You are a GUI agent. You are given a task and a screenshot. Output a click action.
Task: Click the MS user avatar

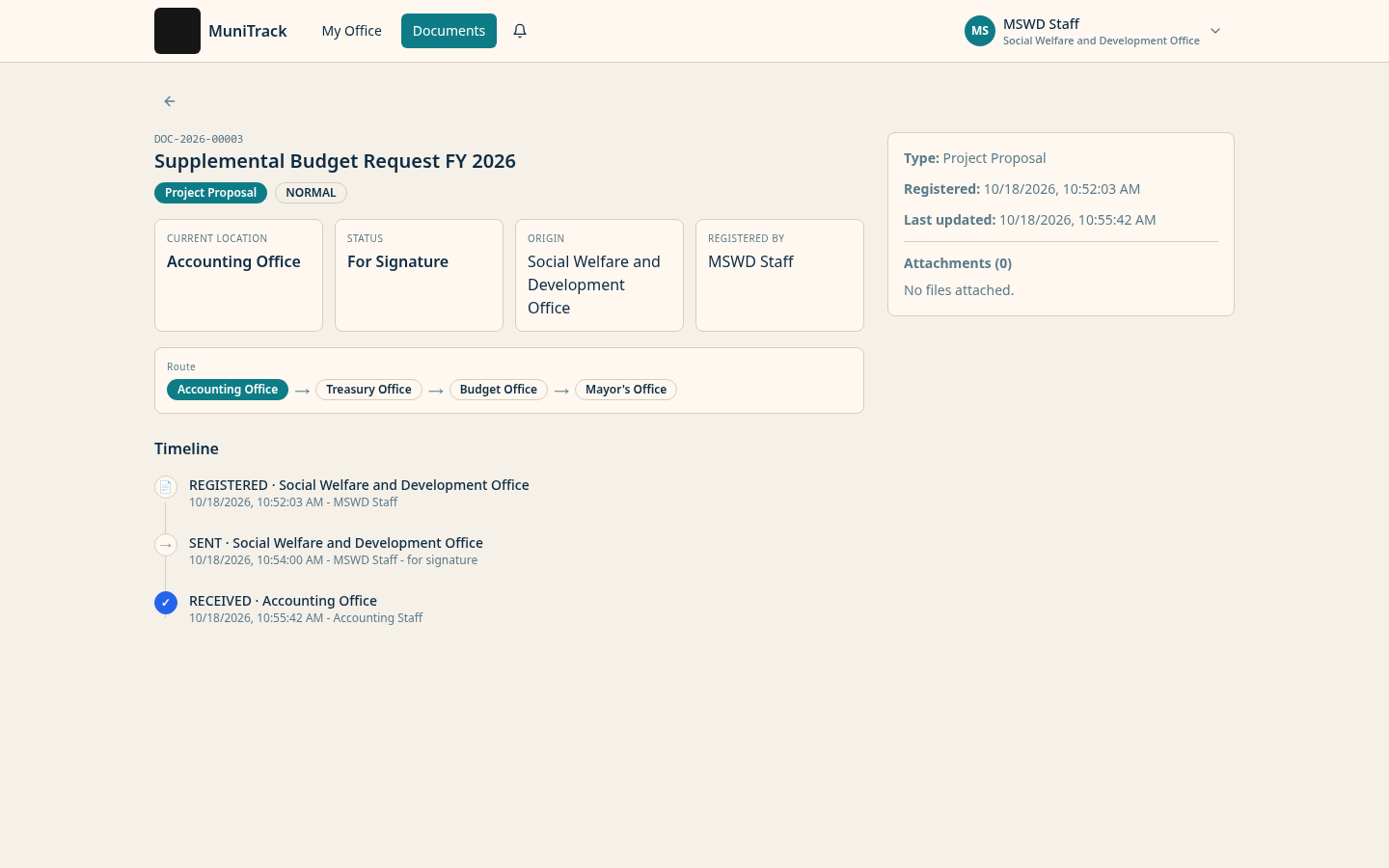(980, 31)
